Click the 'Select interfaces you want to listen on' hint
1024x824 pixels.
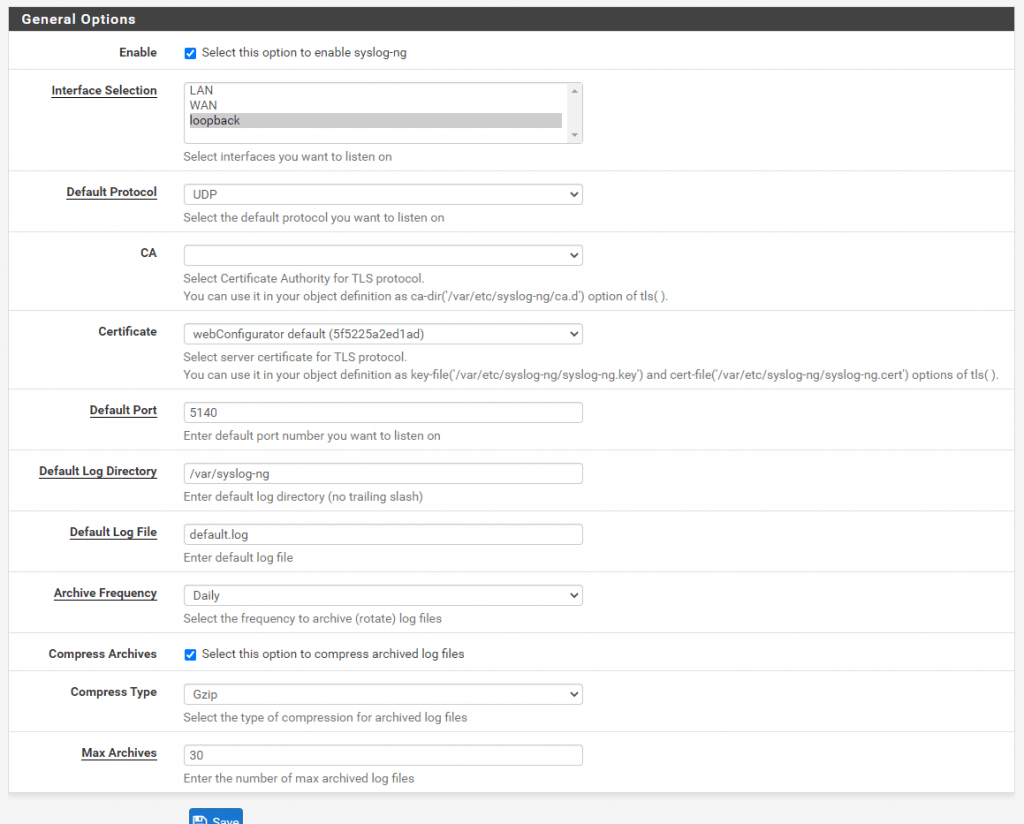tap(287, 157)
